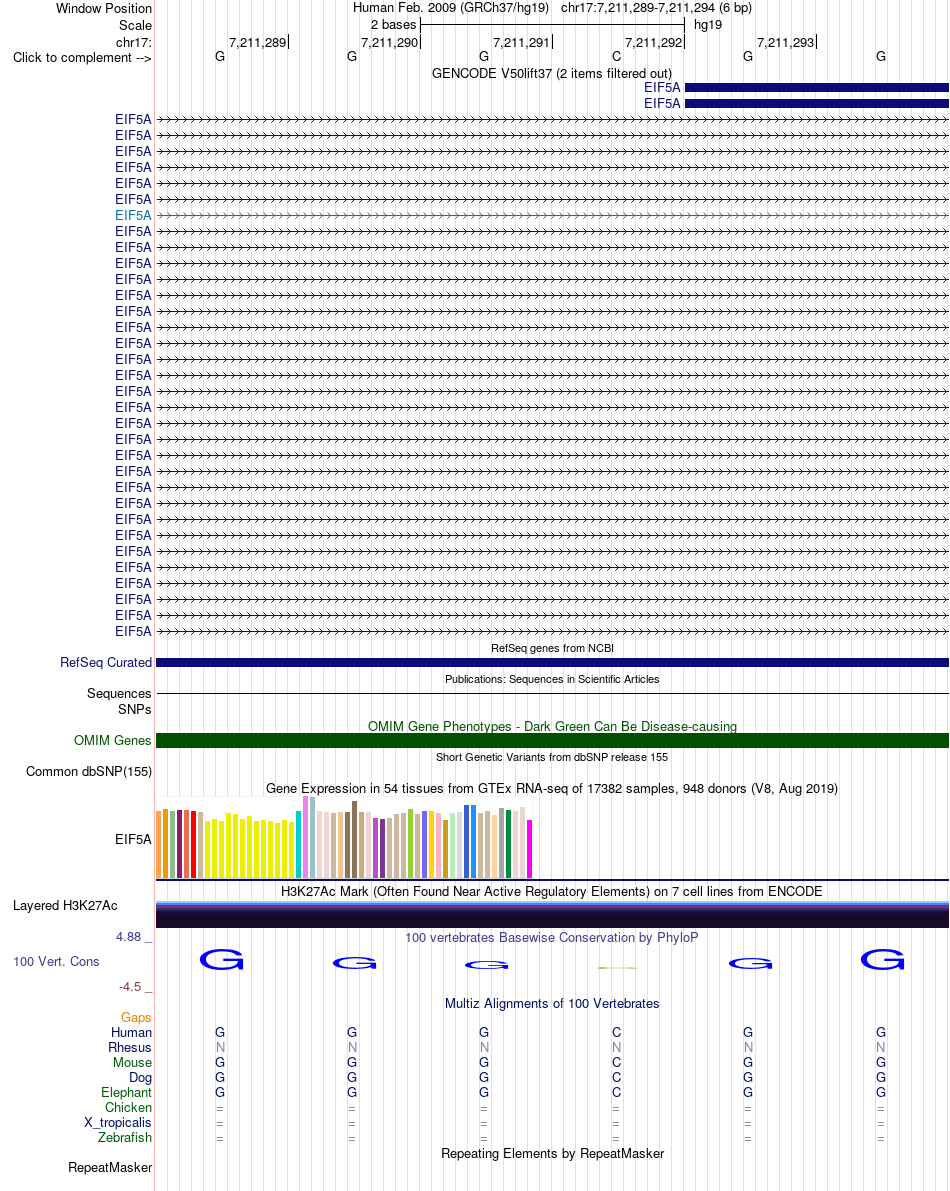
Task: Select the light-blue highlighted EIF5A transcript label
Action: tap(134, 216)
